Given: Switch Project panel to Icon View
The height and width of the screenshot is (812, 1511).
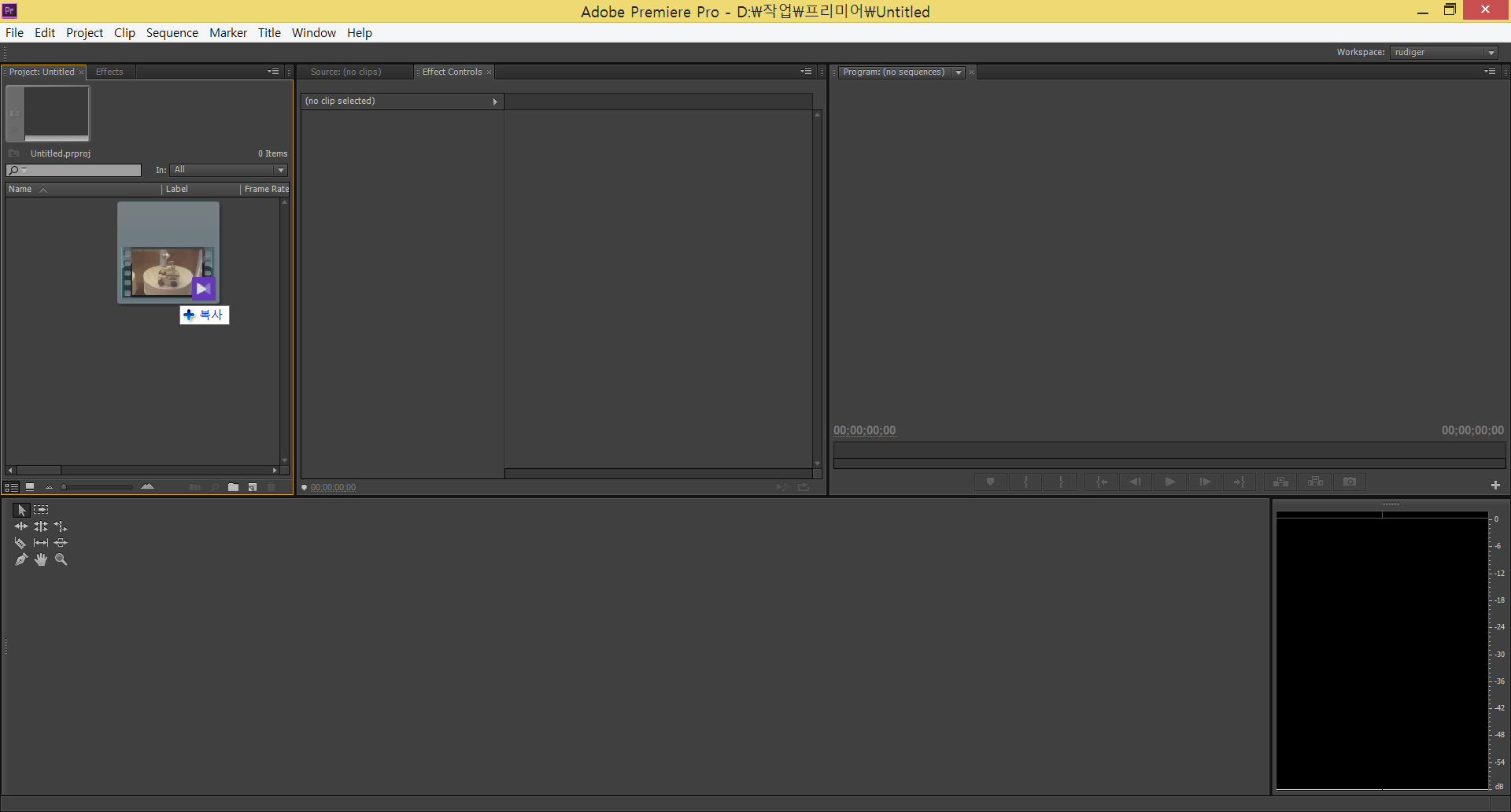Looking at the screenshot, I should tap(30, 487).
